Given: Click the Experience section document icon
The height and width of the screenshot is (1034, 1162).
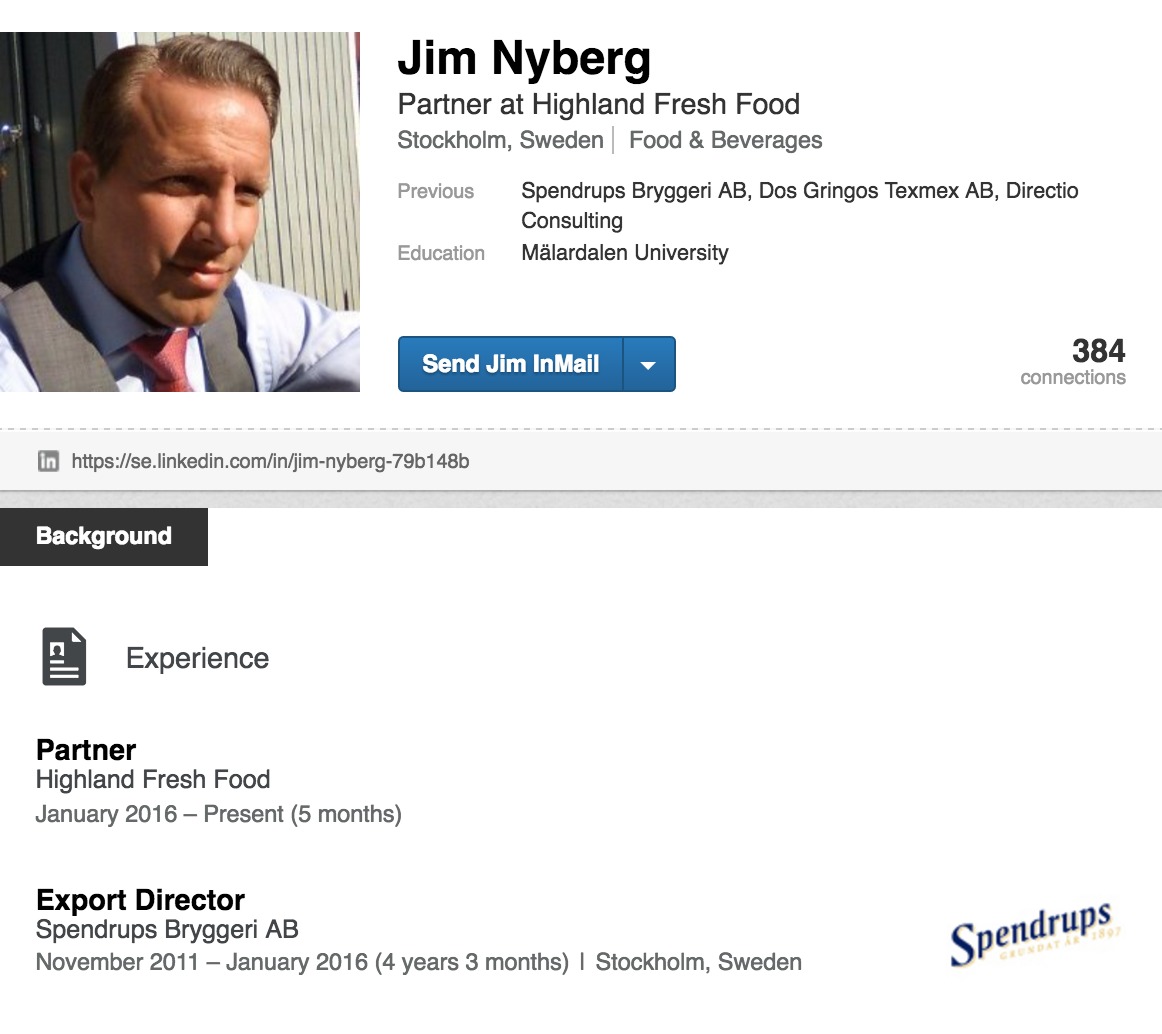Looking at the screenshot, I should point(64,657).
